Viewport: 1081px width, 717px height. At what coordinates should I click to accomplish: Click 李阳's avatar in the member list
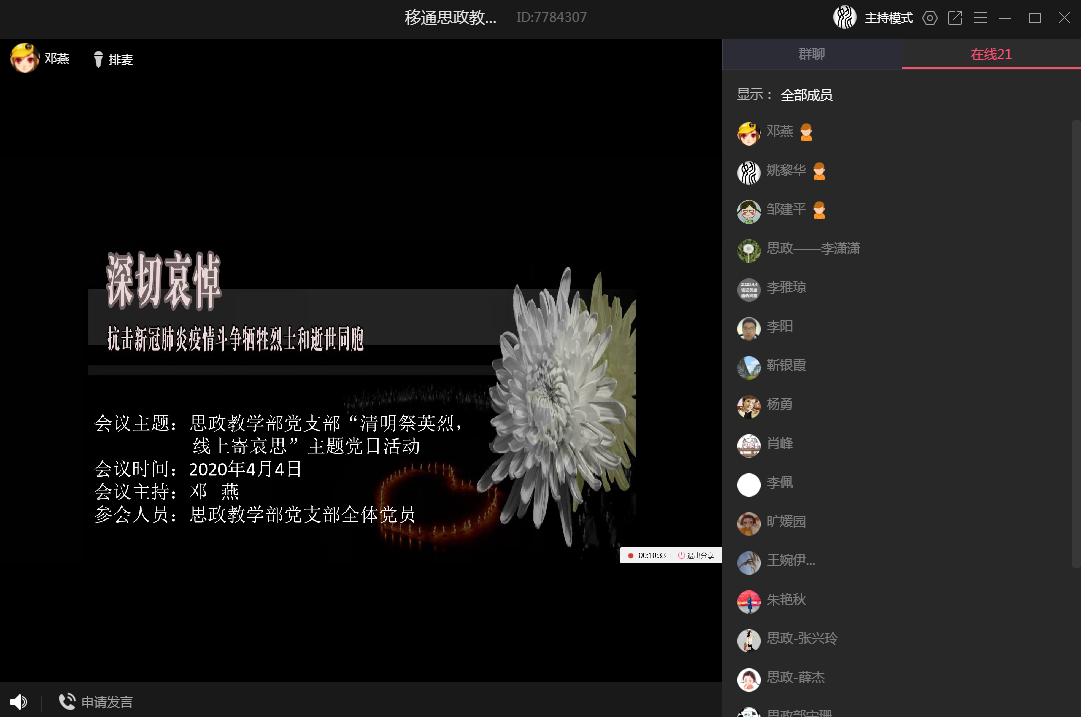coord(749,328)
